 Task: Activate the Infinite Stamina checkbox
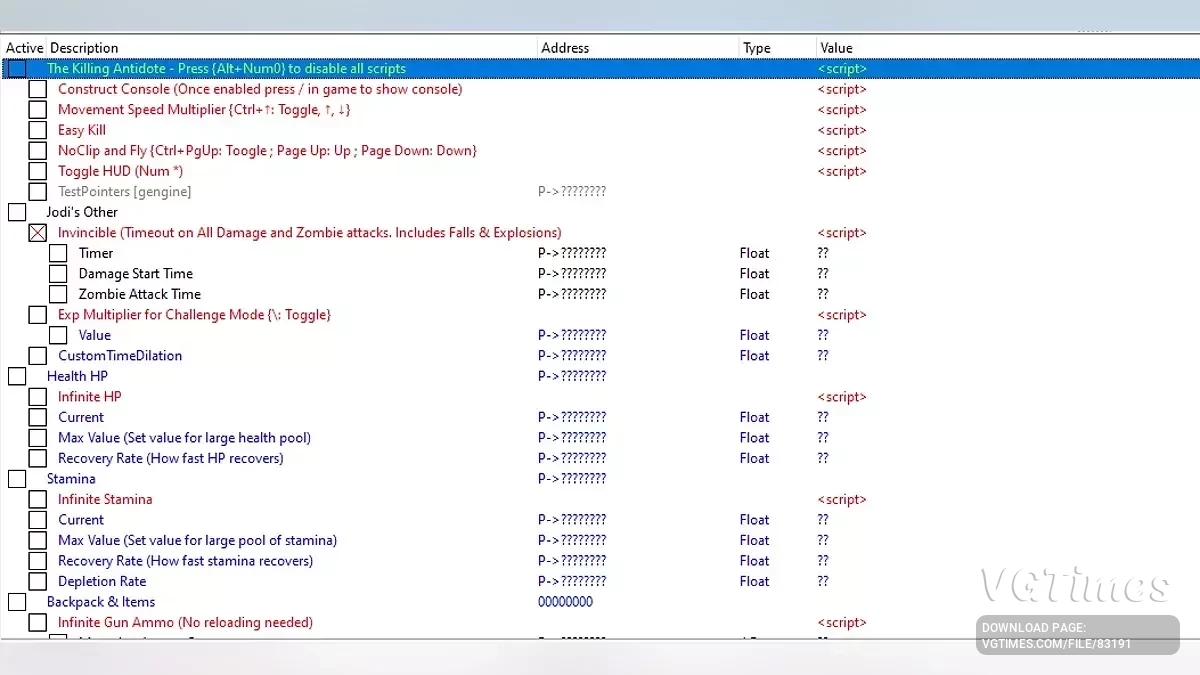tap(38, 499)
